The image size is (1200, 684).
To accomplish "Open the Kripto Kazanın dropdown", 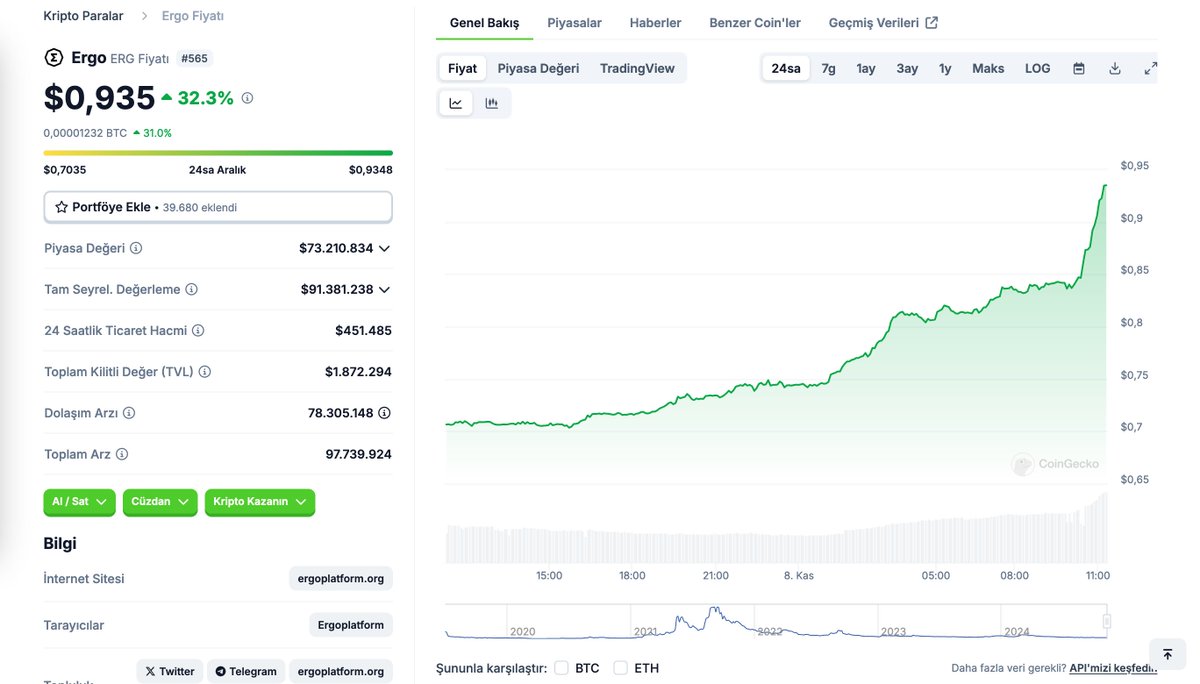I will click(260, 502).
